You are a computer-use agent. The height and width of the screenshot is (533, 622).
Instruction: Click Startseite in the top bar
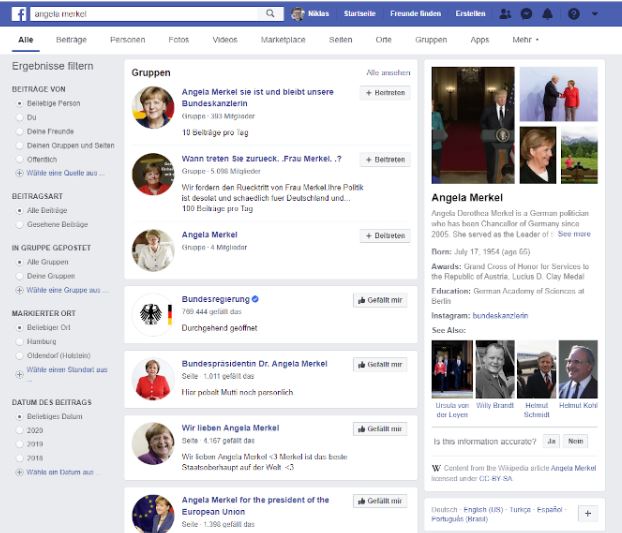pyautogui.click(x=359, y=13)
